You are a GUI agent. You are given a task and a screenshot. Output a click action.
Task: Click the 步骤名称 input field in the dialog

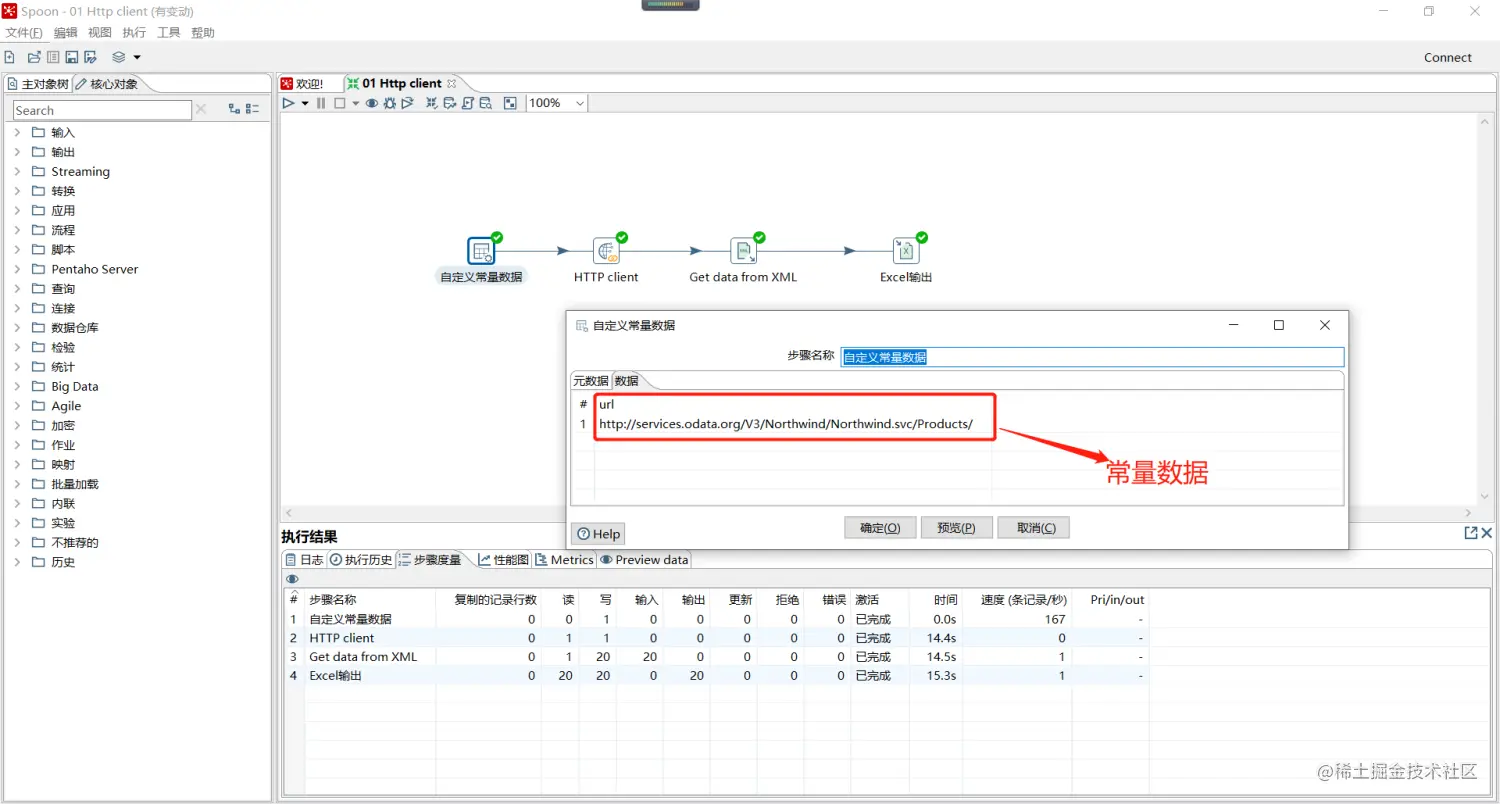tap(1092, 357)
